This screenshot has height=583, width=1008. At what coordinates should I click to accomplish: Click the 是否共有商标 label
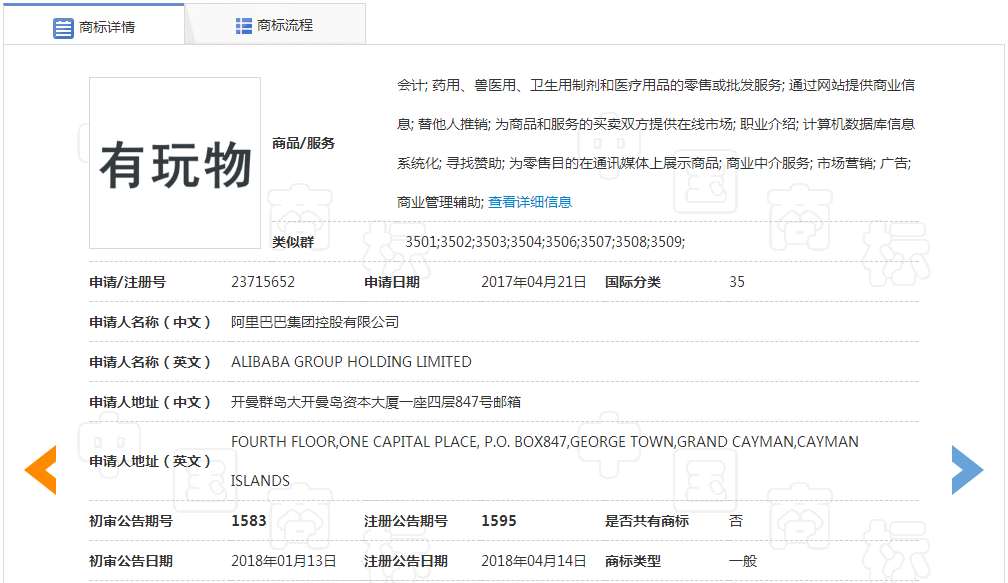point(647,521)
